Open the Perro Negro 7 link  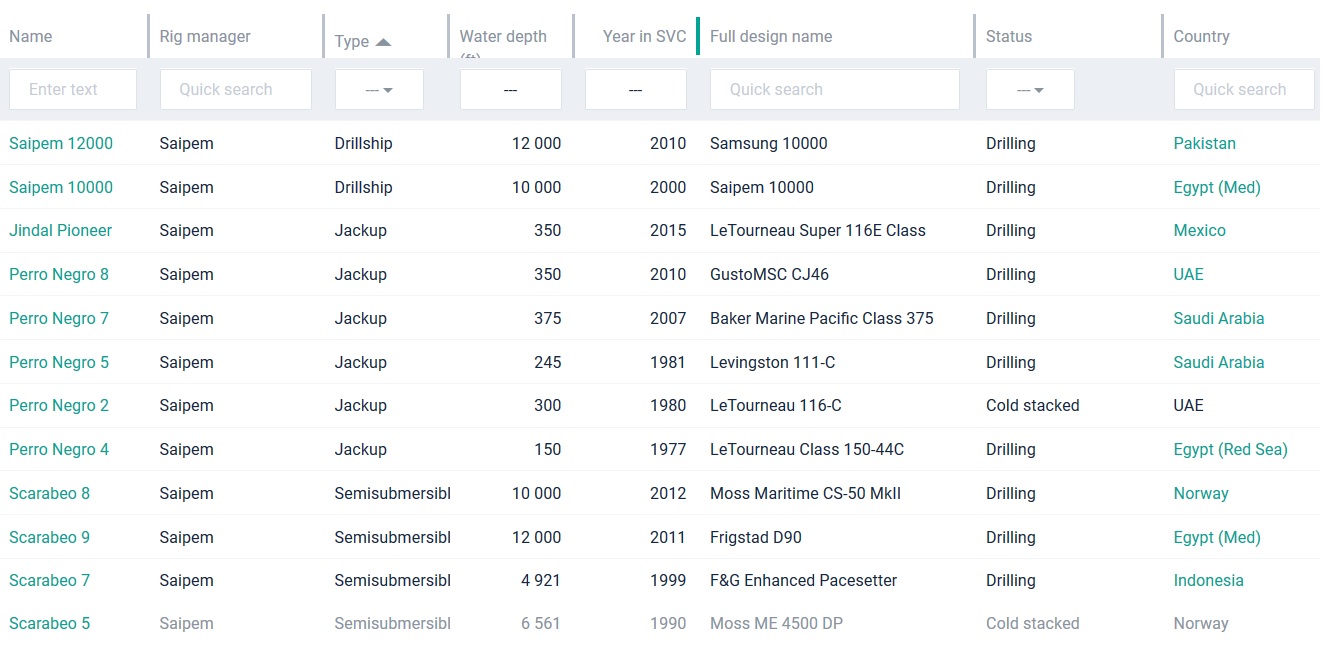coord(59,319)
